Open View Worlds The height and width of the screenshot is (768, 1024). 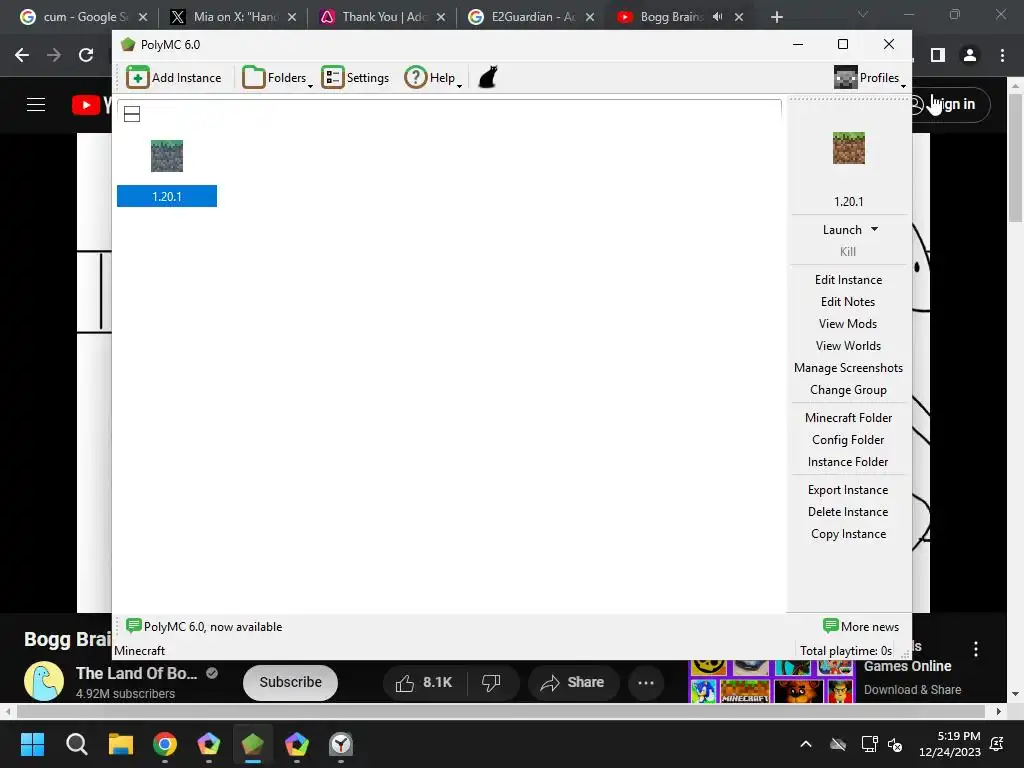tap(848, 346)
